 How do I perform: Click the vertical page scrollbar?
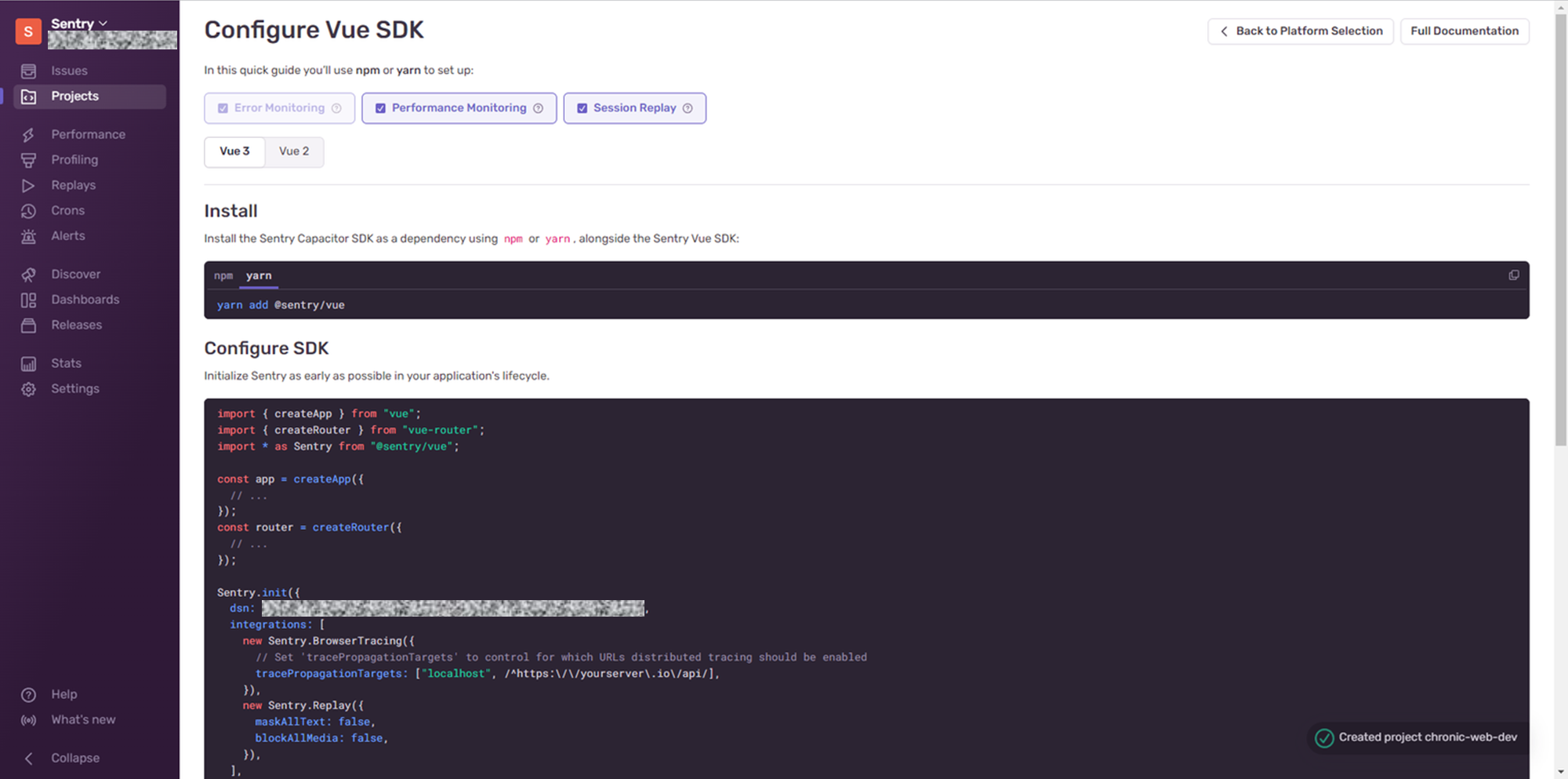(1561, 229)
